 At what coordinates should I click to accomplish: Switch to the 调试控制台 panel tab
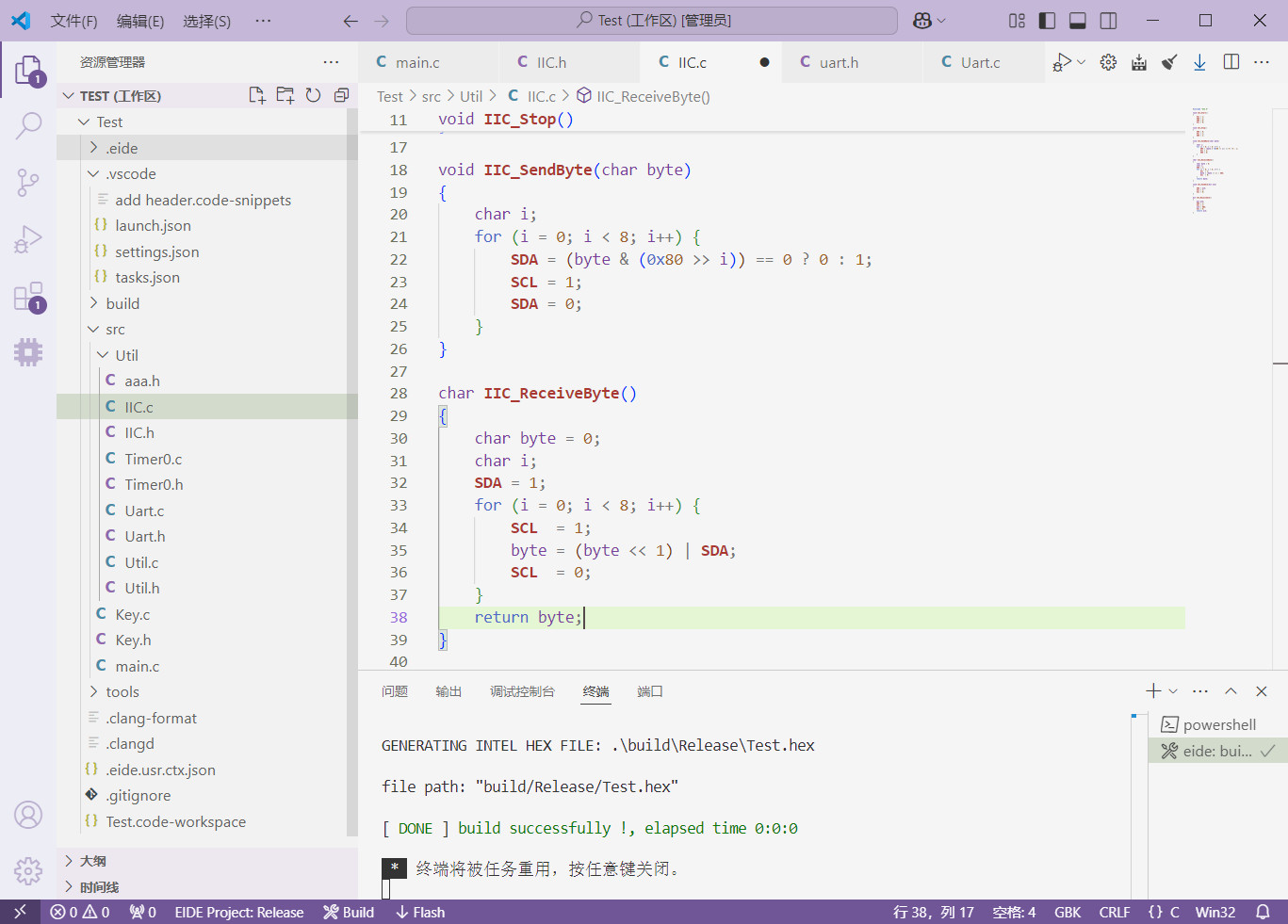[522, 691]
